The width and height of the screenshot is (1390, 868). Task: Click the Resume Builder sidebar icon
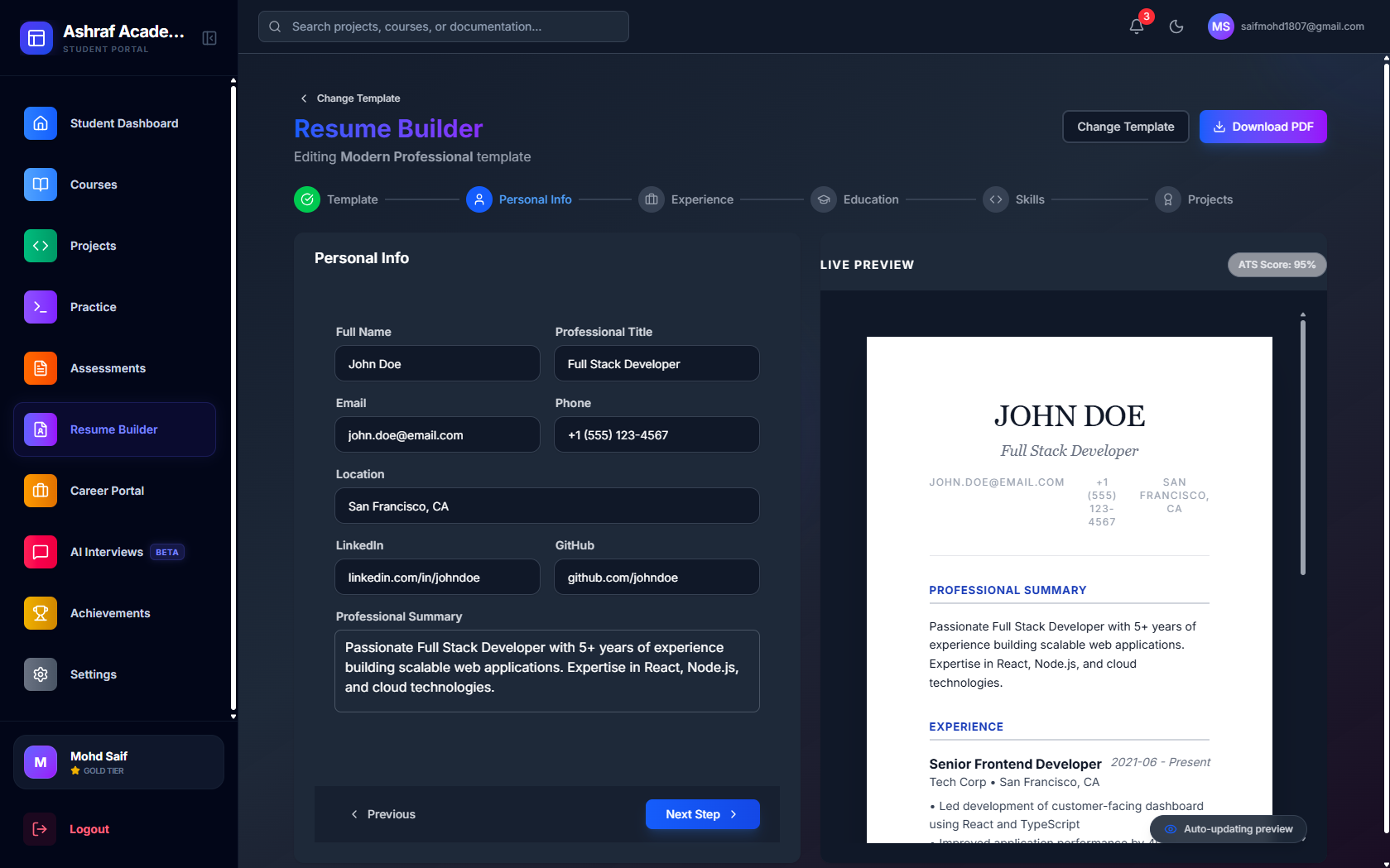pos(41,429)
